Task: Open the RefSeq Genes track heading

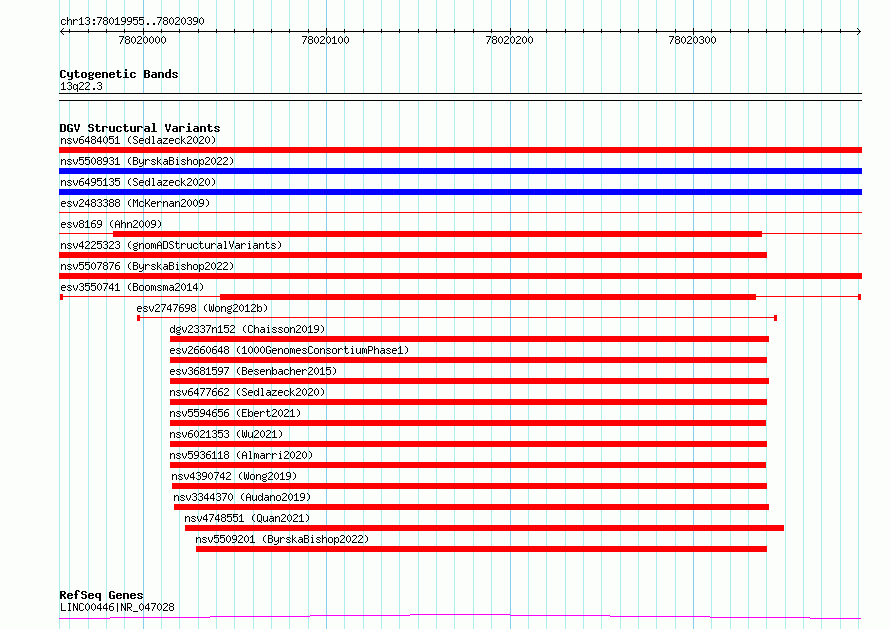Action: [x=101, y=595]
